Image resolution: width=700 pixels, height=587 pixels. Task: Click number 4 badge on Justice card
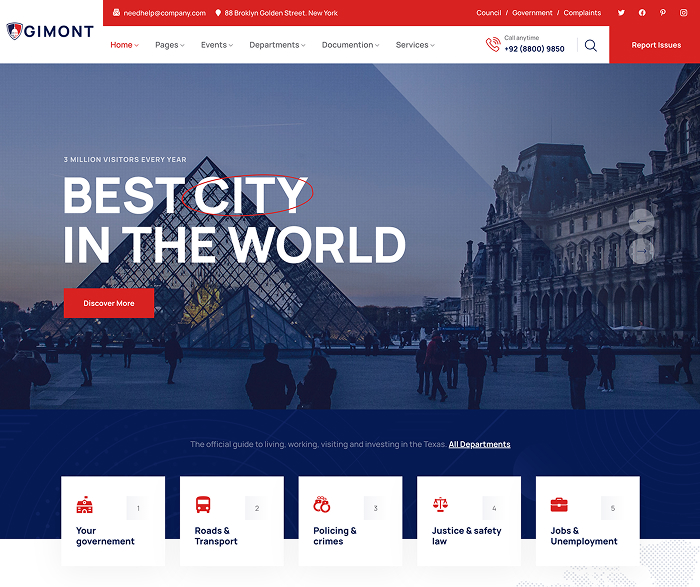tap(494, 508)
